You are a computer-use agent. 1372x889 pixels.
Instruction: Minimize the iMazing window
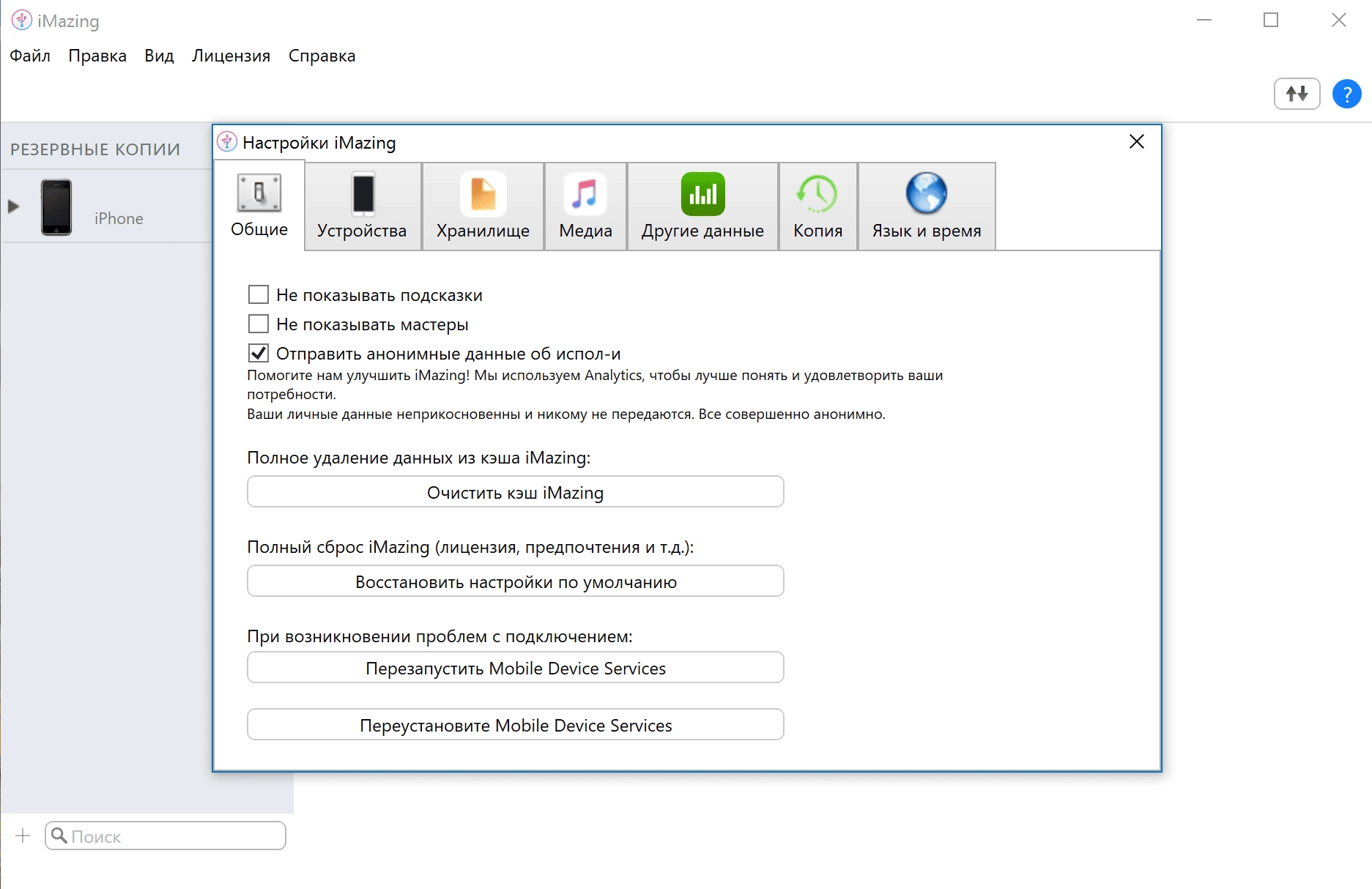pos(1204,21)
